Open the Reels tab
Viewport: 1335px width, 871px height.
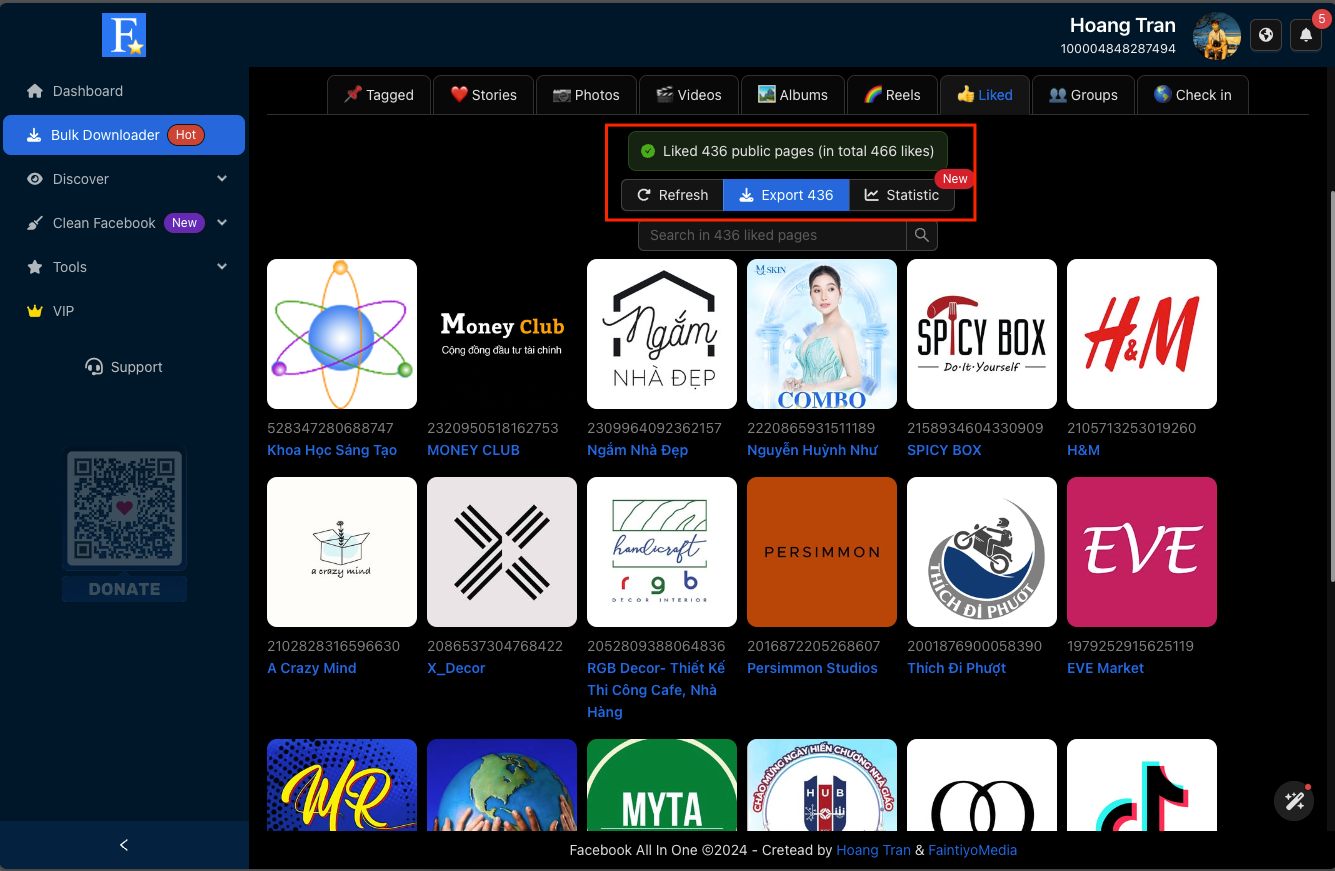coord(892,95)
